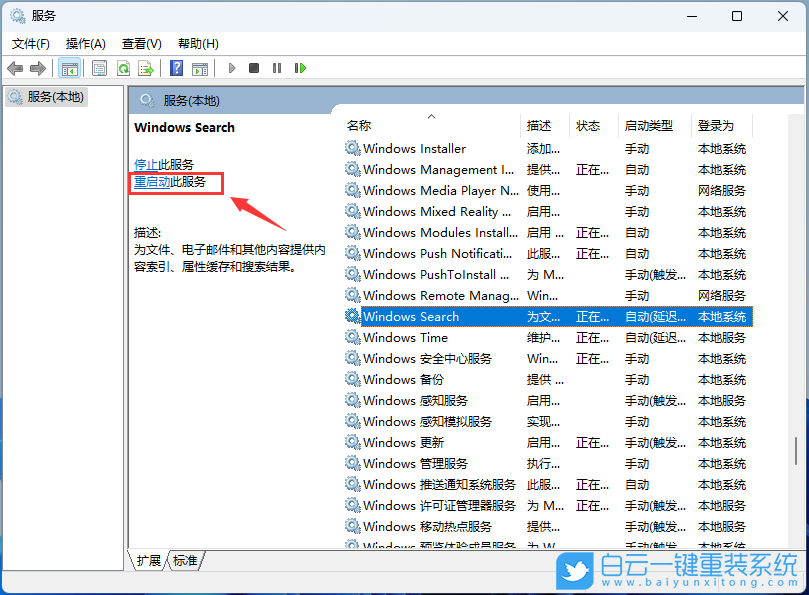Open the 操作(A) menu

85,43
